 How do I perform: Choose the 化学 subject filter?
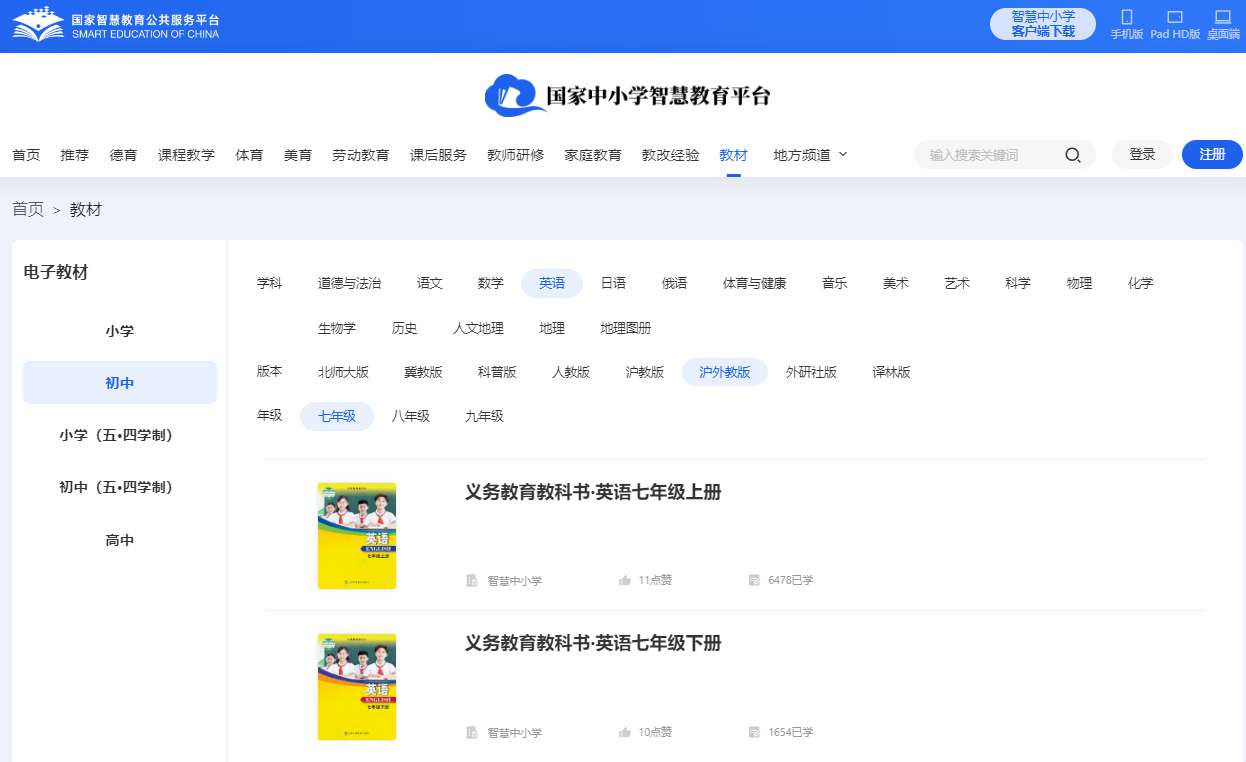(1140, 283)
